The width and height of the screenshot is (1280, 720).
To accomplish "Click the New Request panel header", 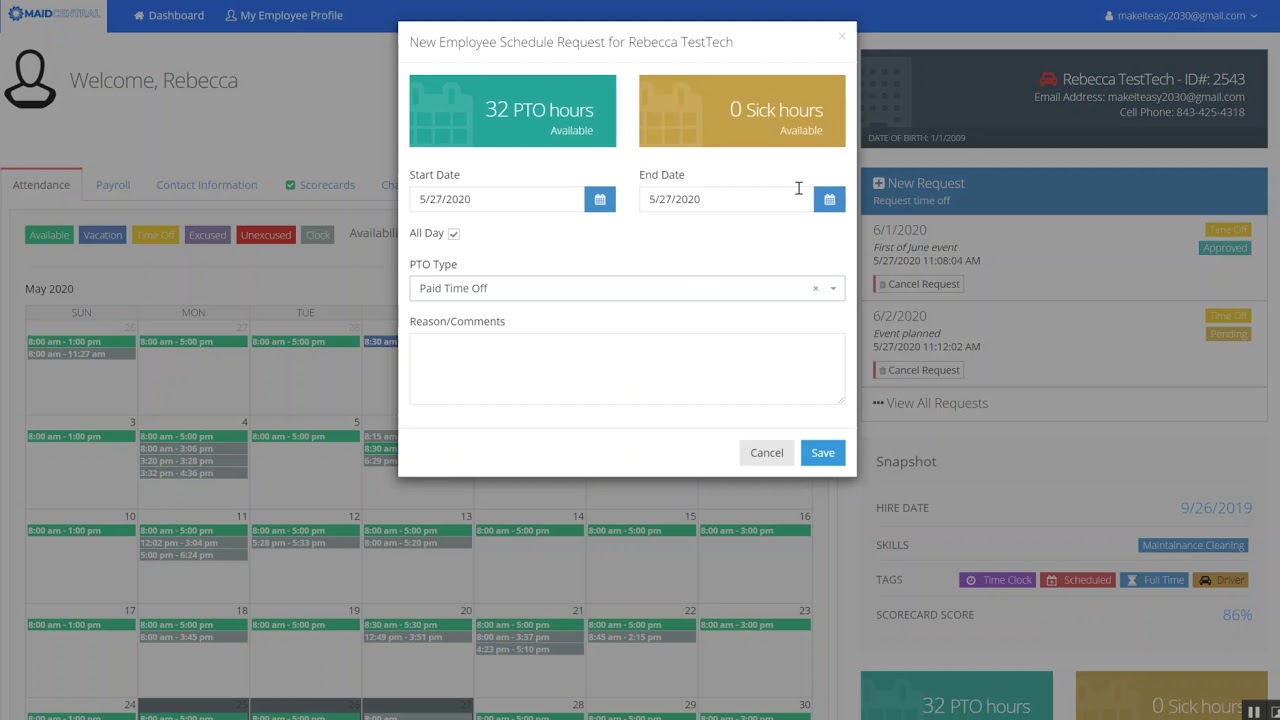I will (x=1064, y=190).
